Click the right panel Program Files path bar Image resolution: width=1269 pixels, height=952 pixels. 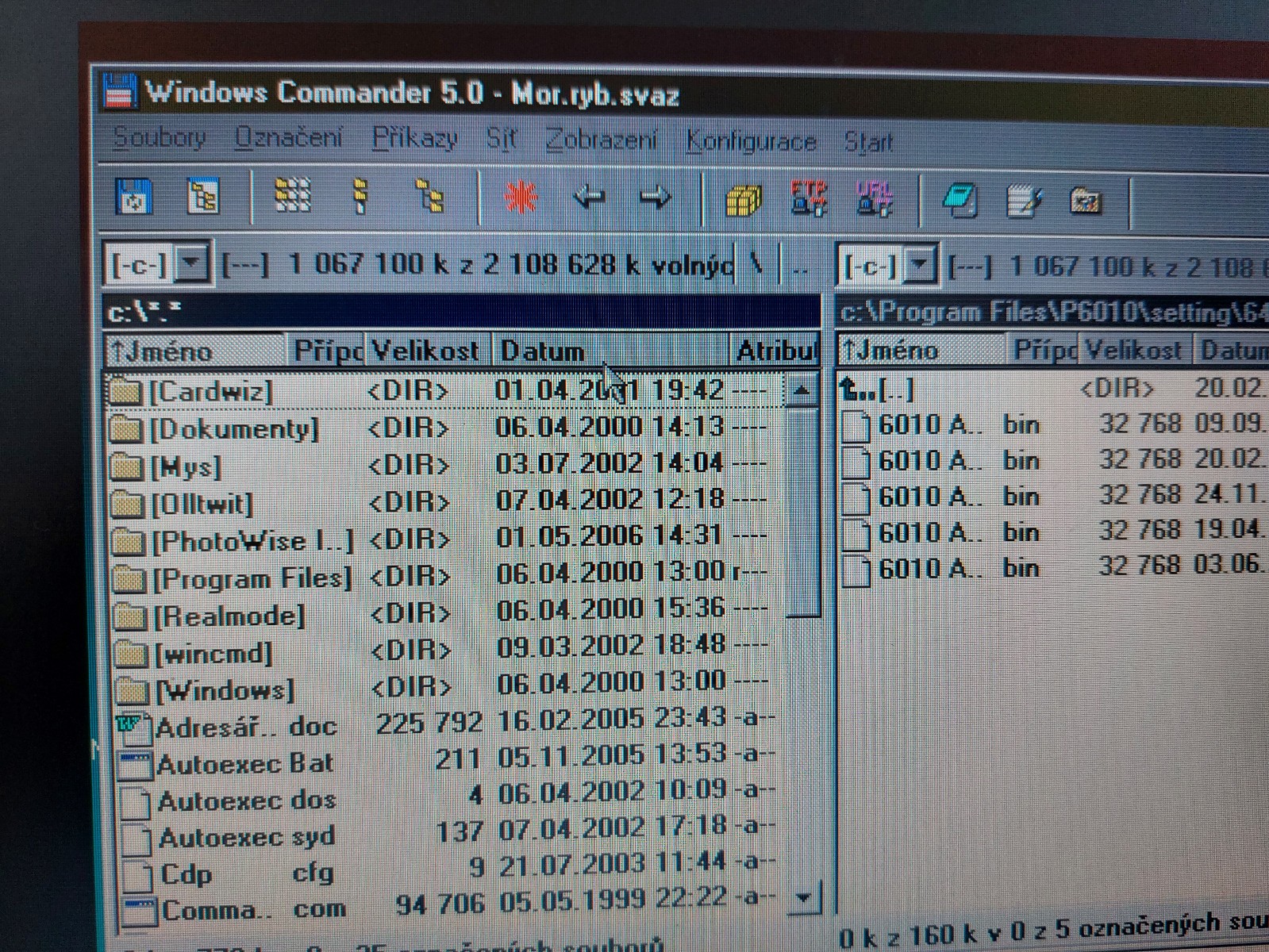[1053, 312]
